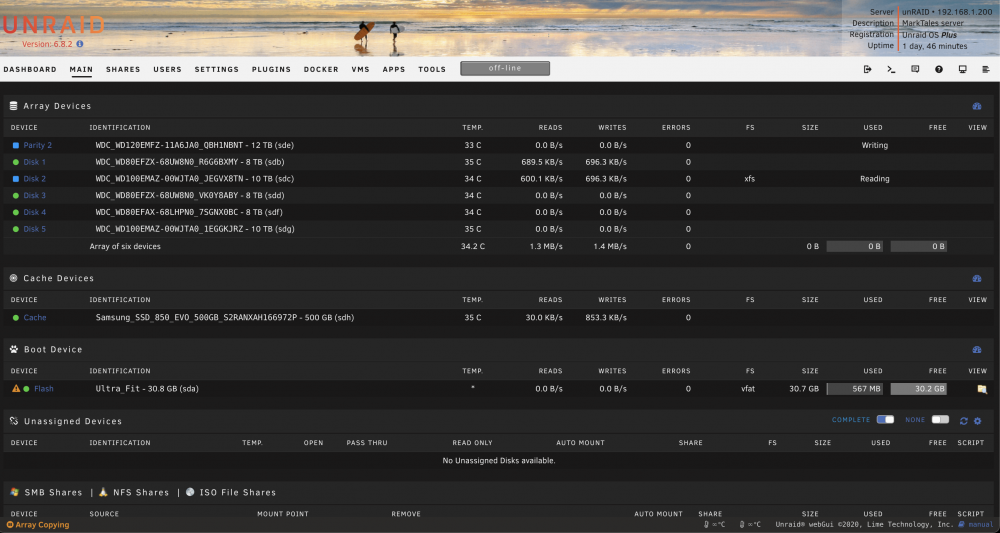1000x533 pixels.
Task: Open the Disk 2 device link
Action: click(34, 179)
